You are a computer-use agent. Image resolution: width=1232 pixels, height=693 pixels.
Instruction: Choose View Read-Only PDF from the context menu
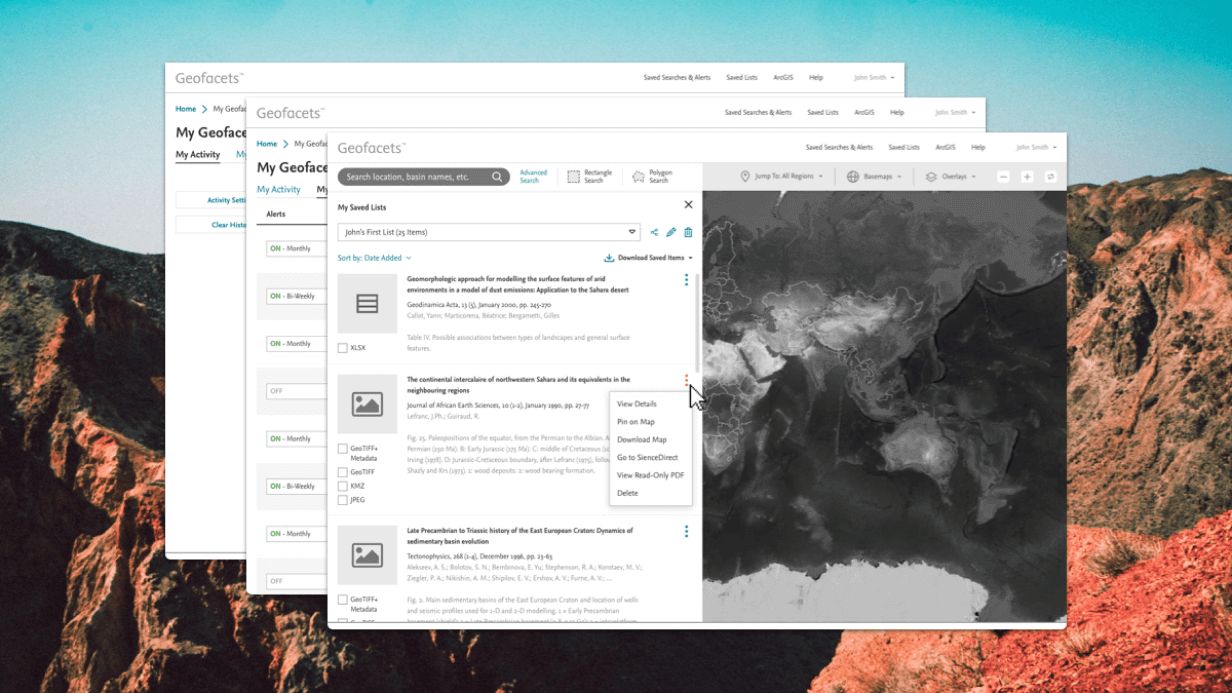(650, 475)
